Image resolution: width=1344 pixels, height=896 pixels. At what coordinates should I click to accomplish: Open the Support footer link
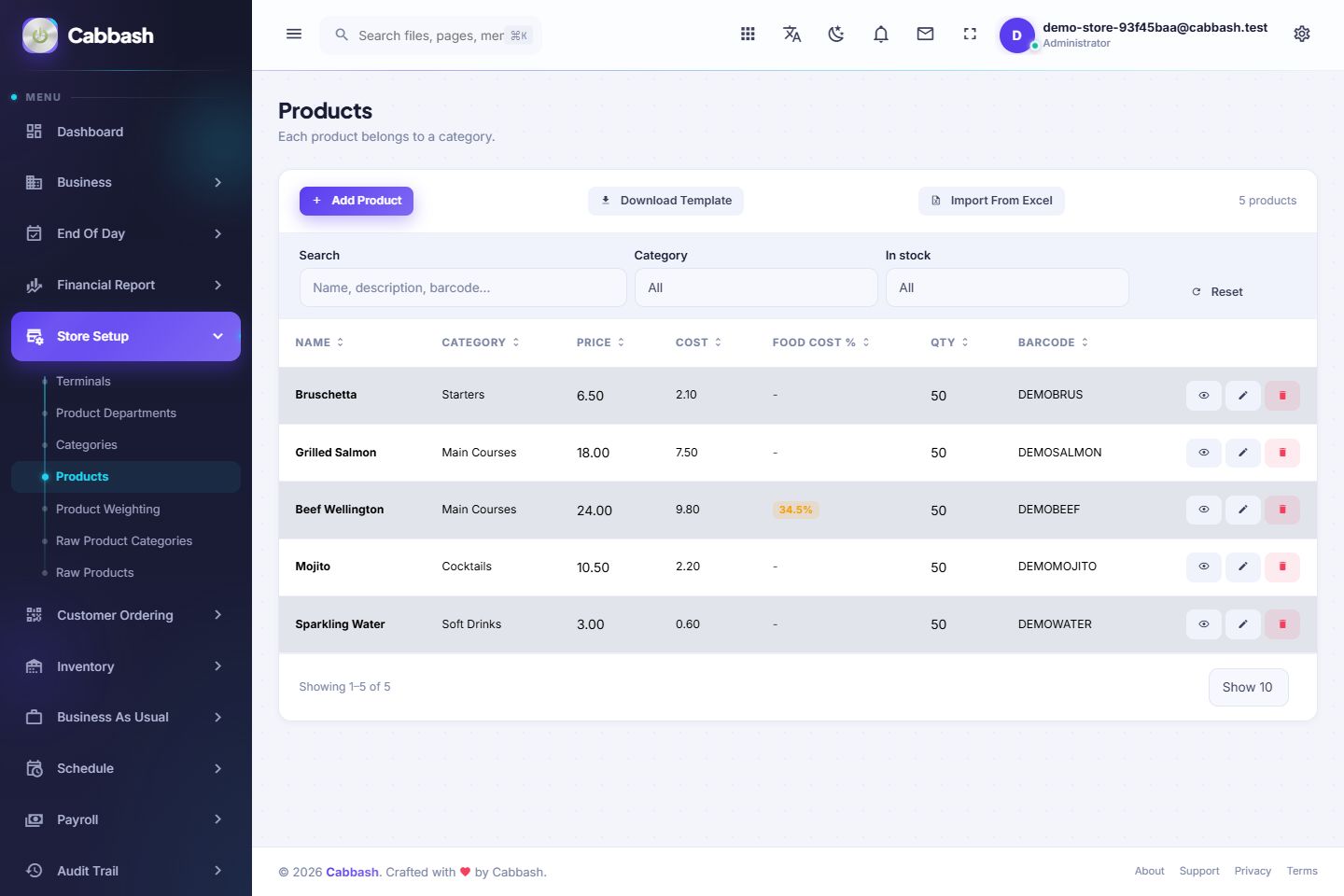(x=1199, y=871)
